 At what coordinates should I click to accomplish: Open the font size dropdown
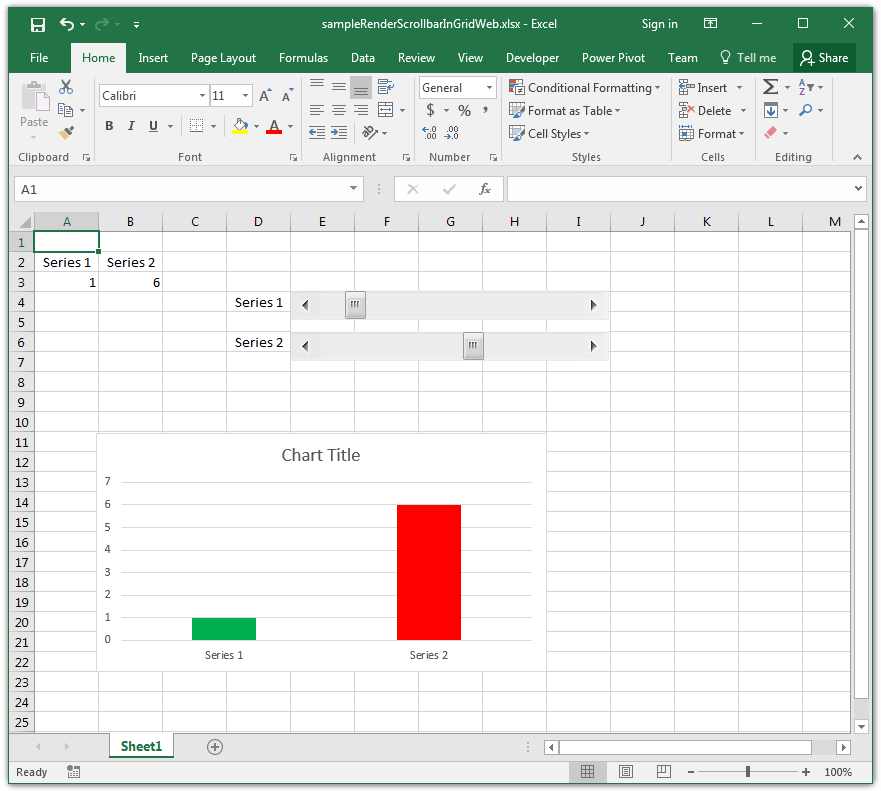pos(243,94)
